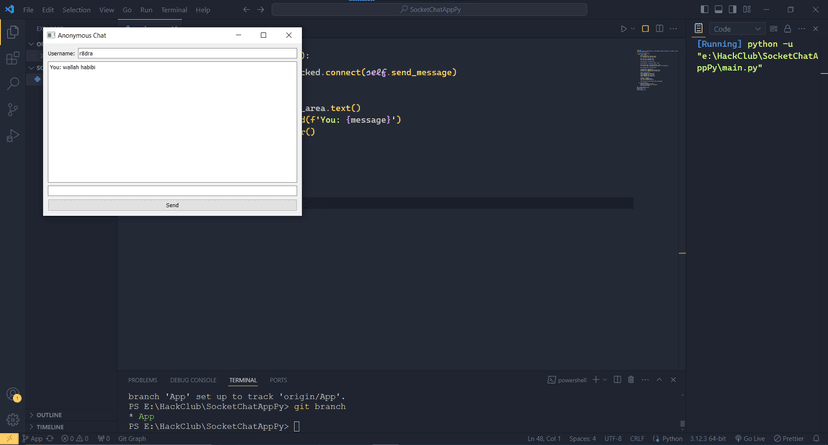The image size is (828, 445).
Task: Open the Go menu
Action: click(x=127, y=10)
